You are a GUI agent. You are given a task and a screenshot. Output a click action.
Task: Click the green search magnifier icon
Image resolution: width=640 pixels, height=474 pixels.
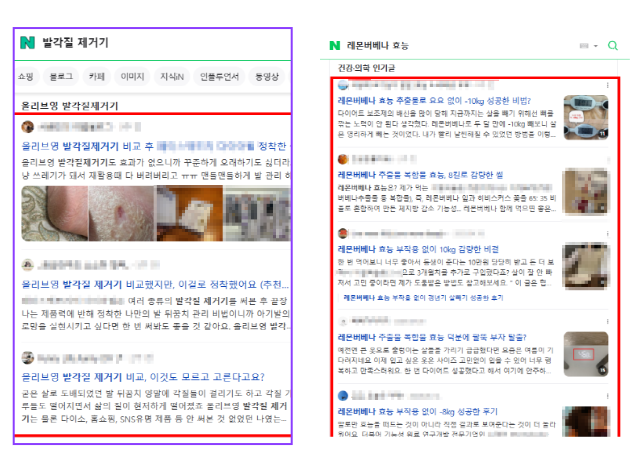pos(613,45)
